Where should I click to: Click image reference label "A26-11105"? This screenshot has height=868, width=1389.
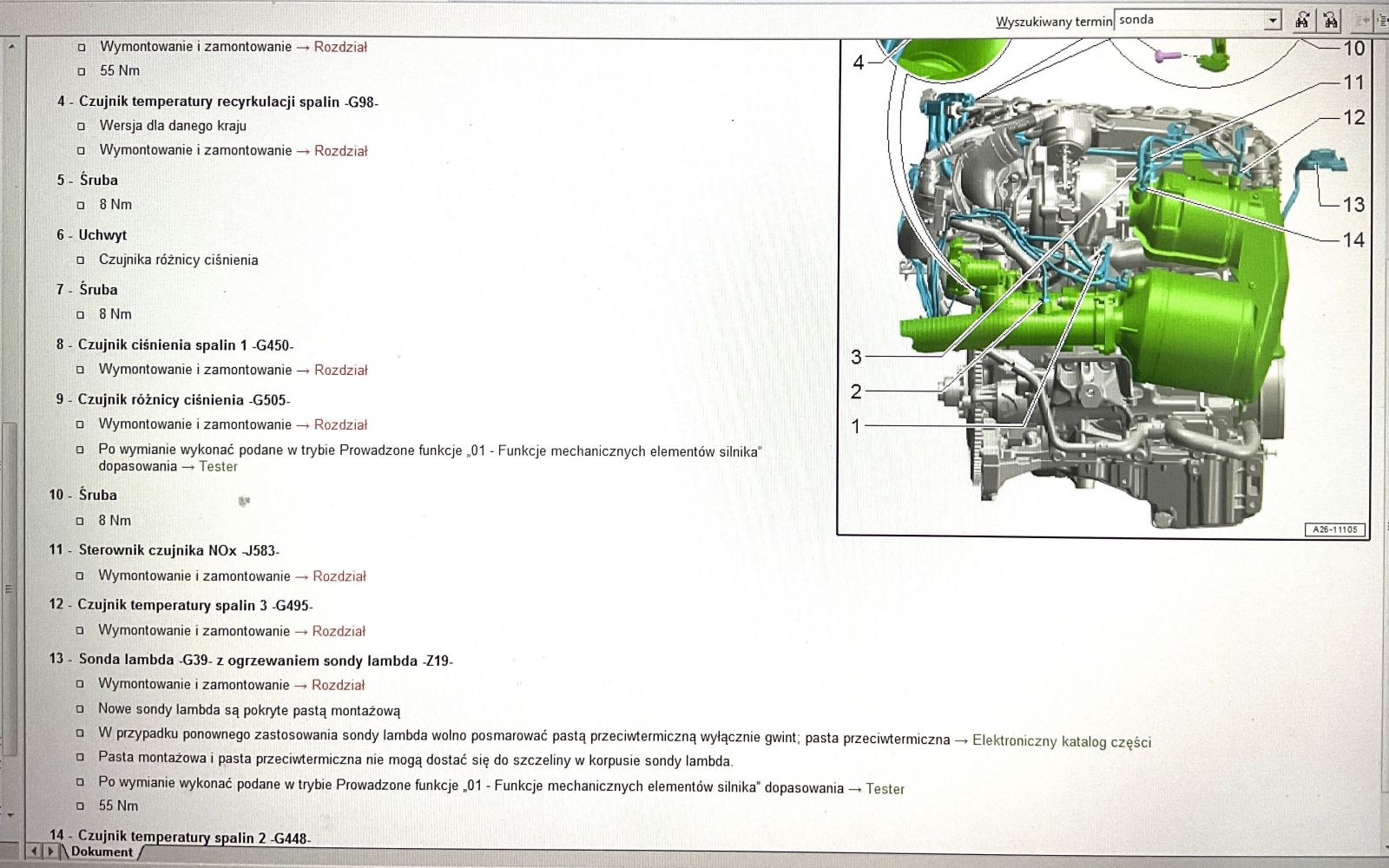1334,529
